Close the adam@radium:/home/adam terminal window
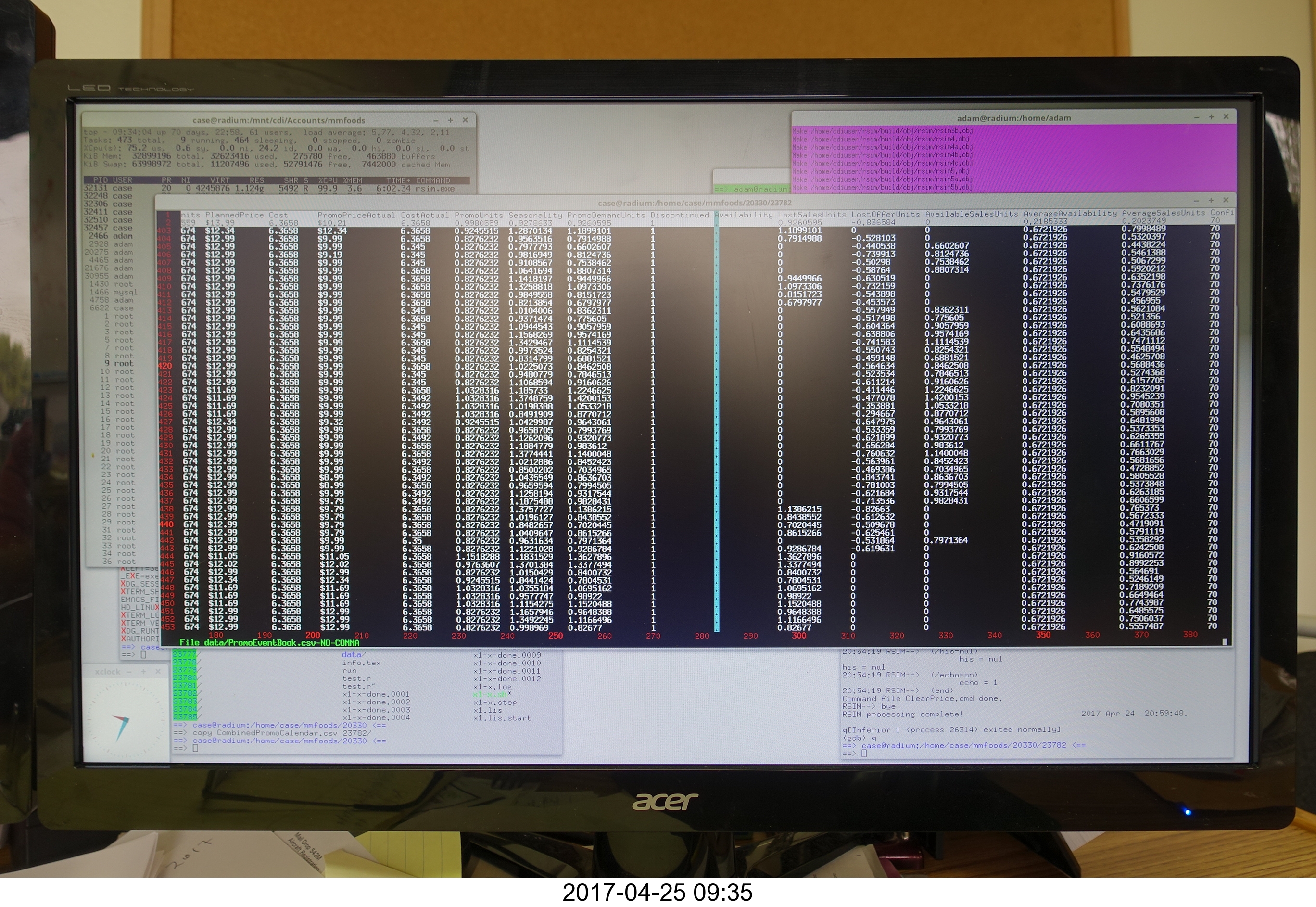The image size is (1316, 907). 1226,116
